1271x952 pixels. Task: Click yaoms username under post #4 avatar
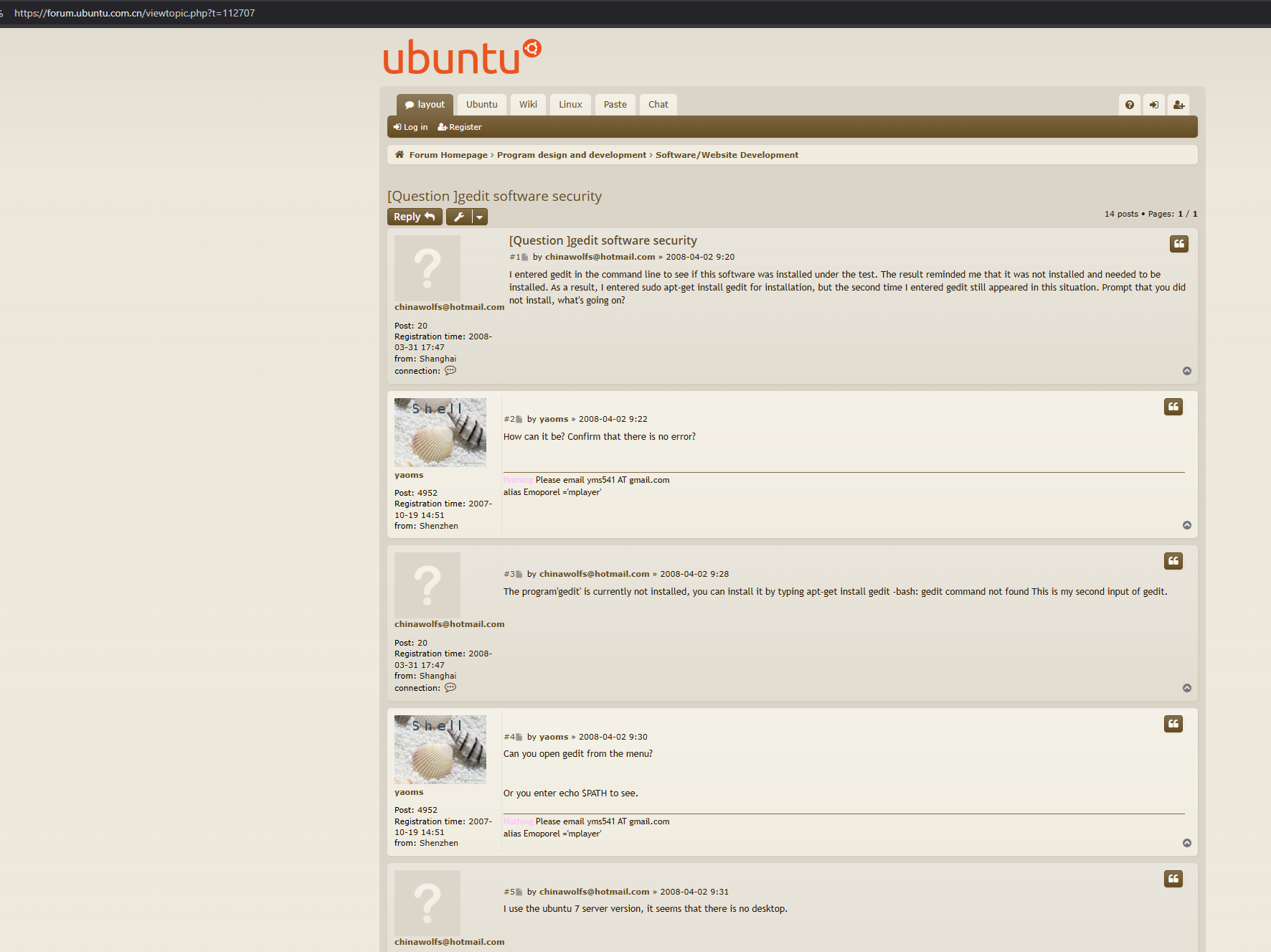[409, 792]
